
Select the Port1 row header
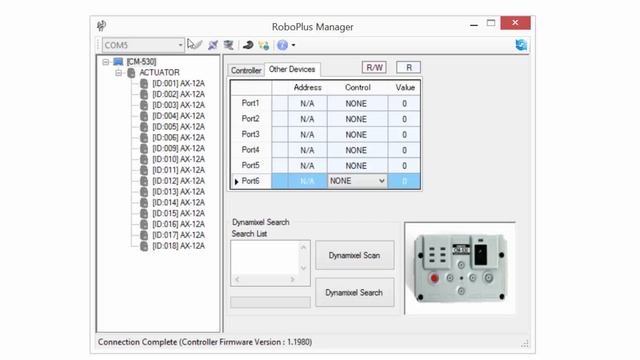[251, 103]
